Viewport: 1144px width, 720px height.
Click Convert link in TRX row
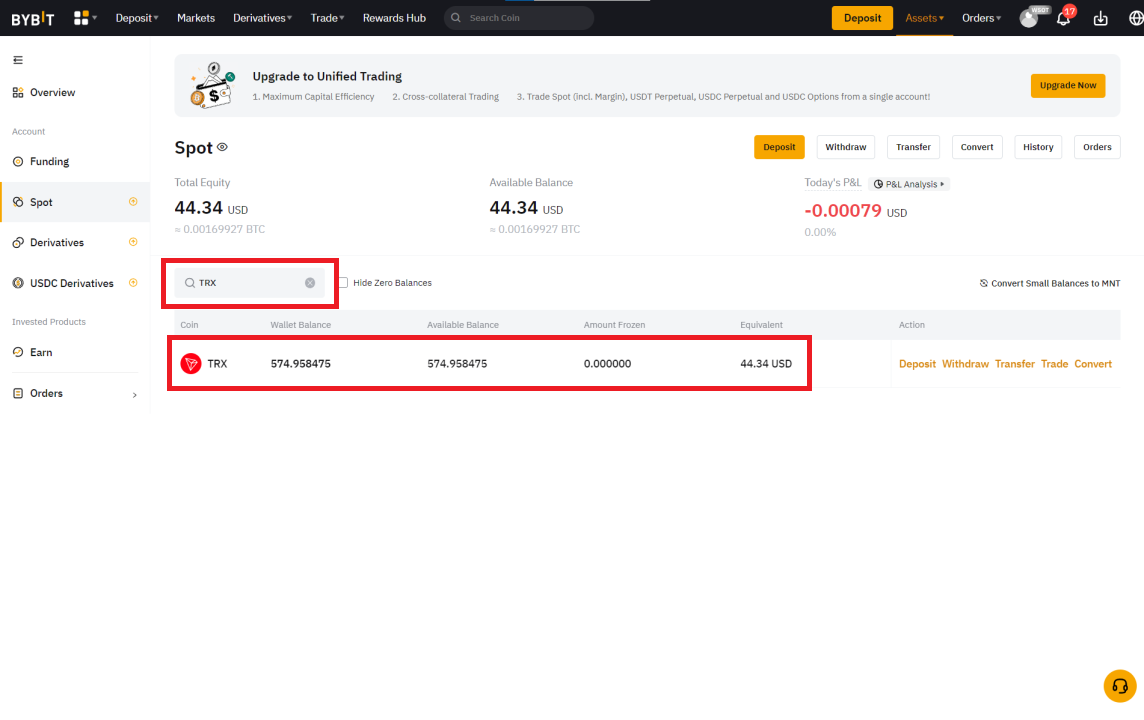tap(1093, 364)
